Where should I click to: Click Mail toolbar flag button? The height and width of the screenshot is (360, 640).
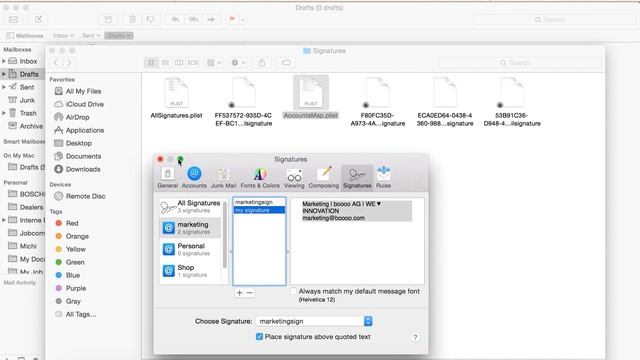[232, 19]
